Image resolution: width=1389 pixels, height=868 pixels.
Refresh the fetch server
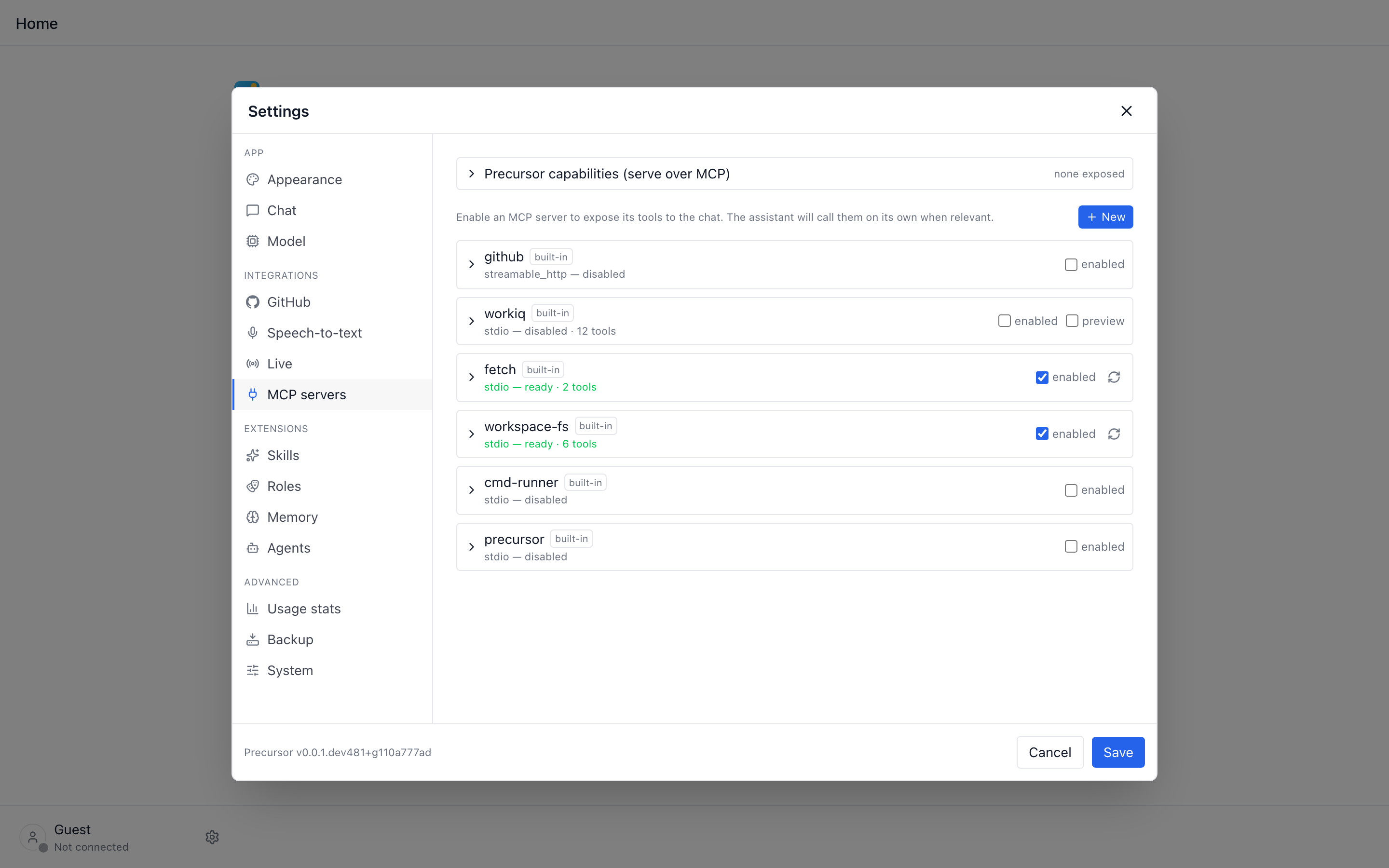pos(1114,377)
